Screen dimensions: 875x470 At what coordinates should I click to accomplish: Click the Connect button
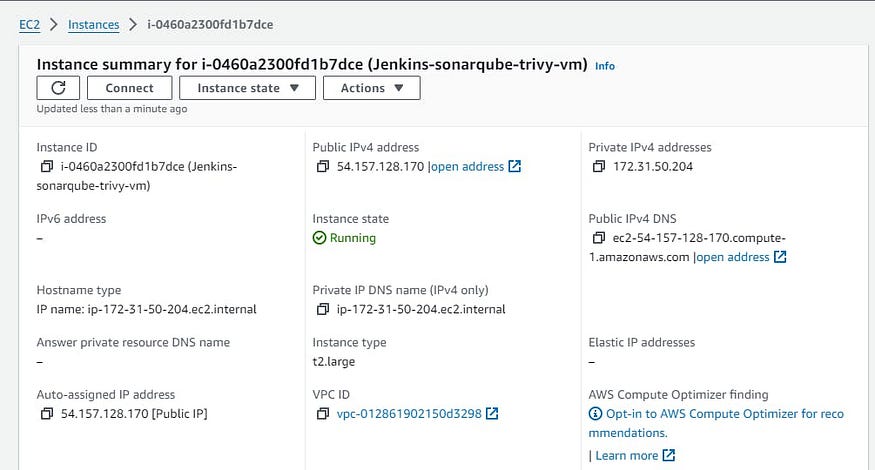tap(129, 88)
